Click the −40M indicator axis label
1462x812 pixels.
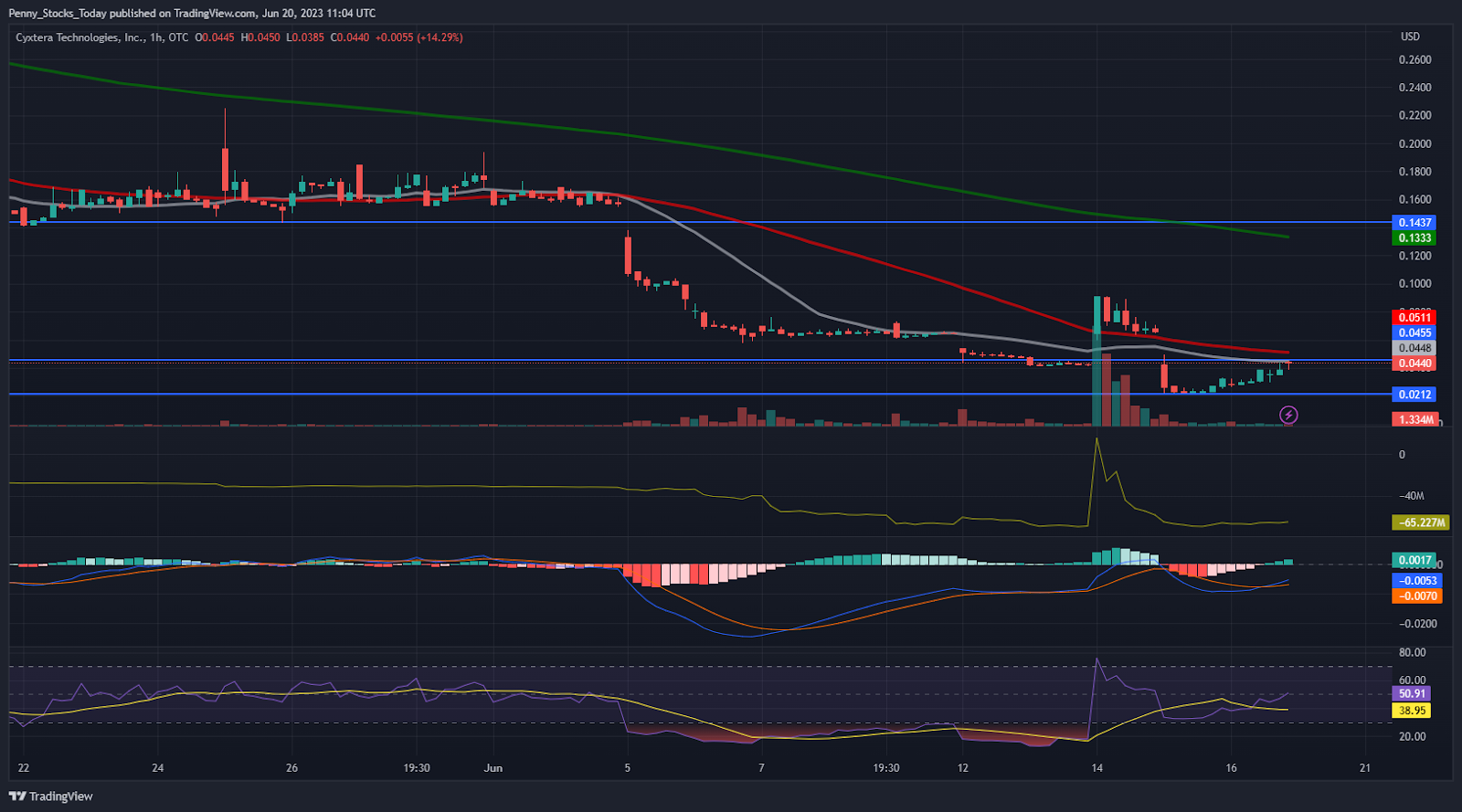1412,496
